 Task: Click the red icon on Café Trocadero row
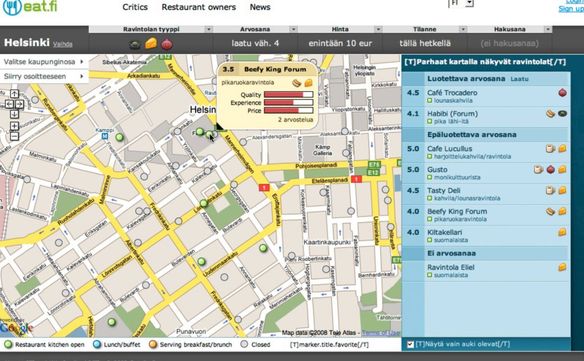tap(562, 93)
